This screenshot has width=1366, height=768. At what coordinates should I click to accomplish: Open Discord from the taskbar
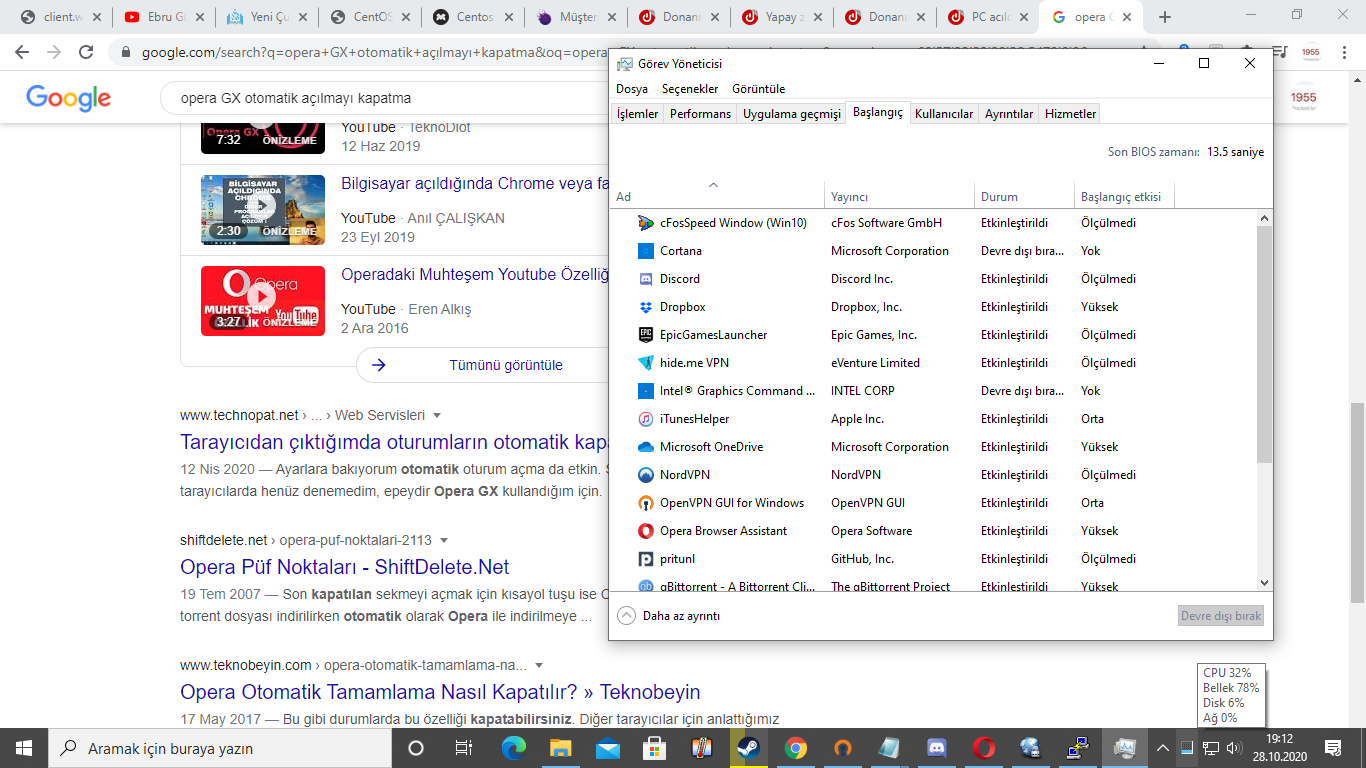click(x=937, y=748)
